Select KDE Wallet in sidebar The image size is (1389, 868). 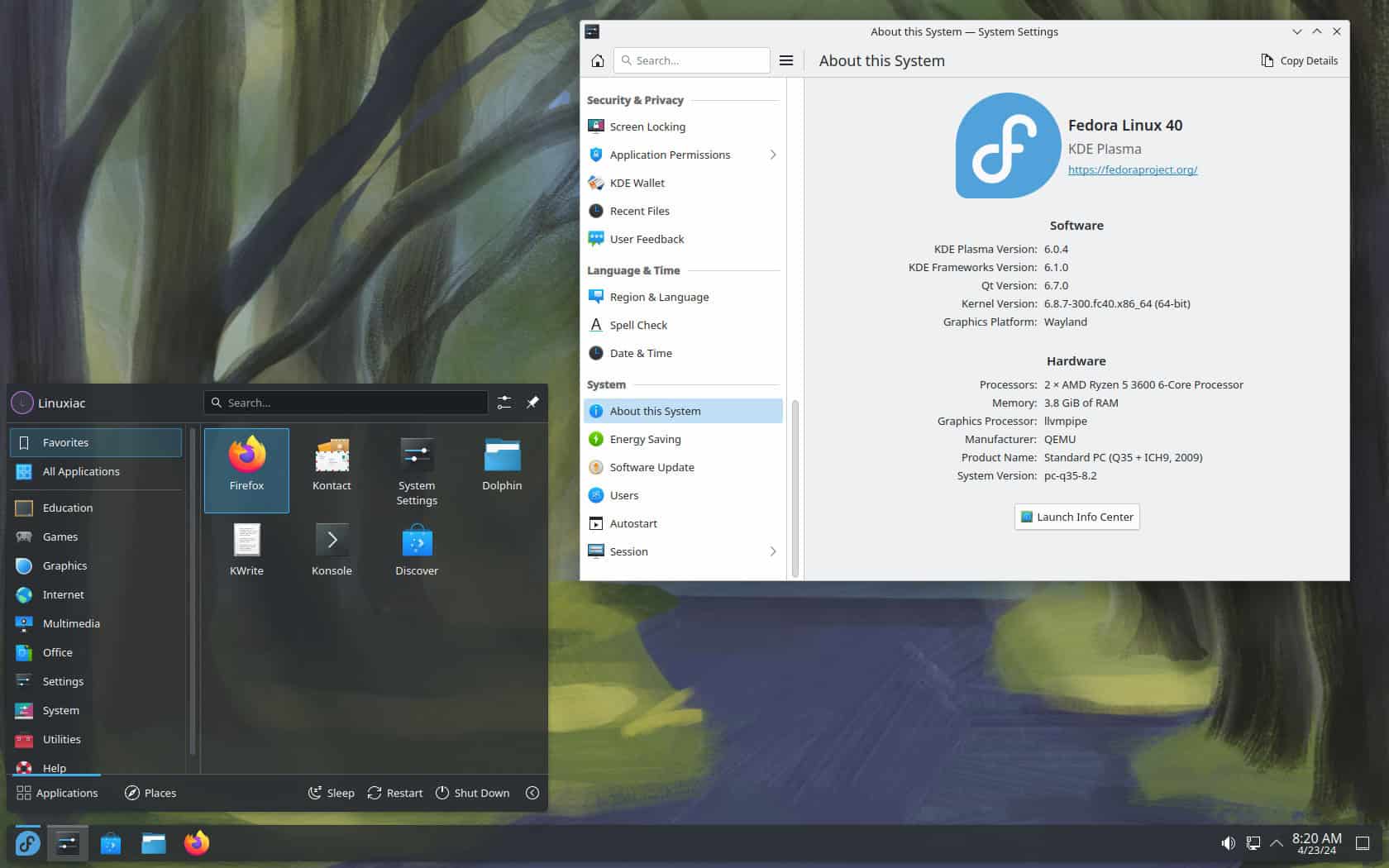637,183
